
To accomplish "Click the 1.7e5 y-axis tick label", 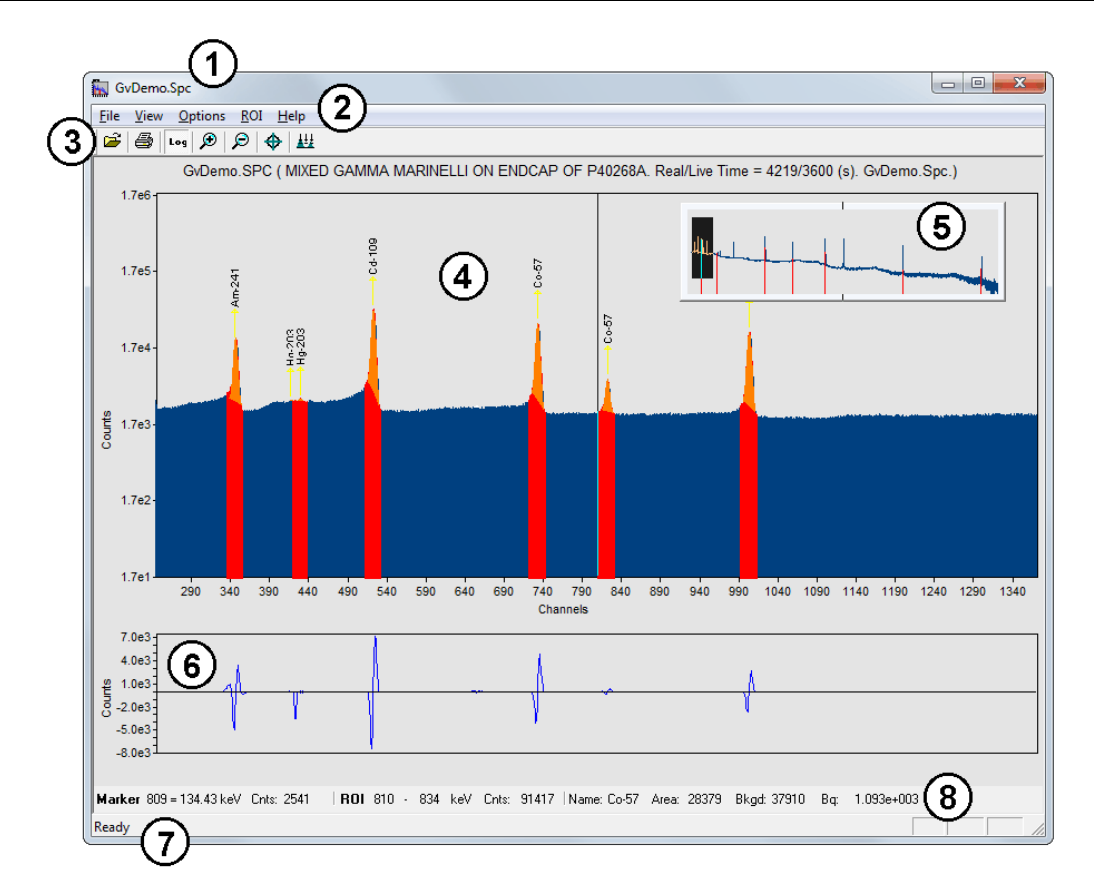I will coord(135,271).
